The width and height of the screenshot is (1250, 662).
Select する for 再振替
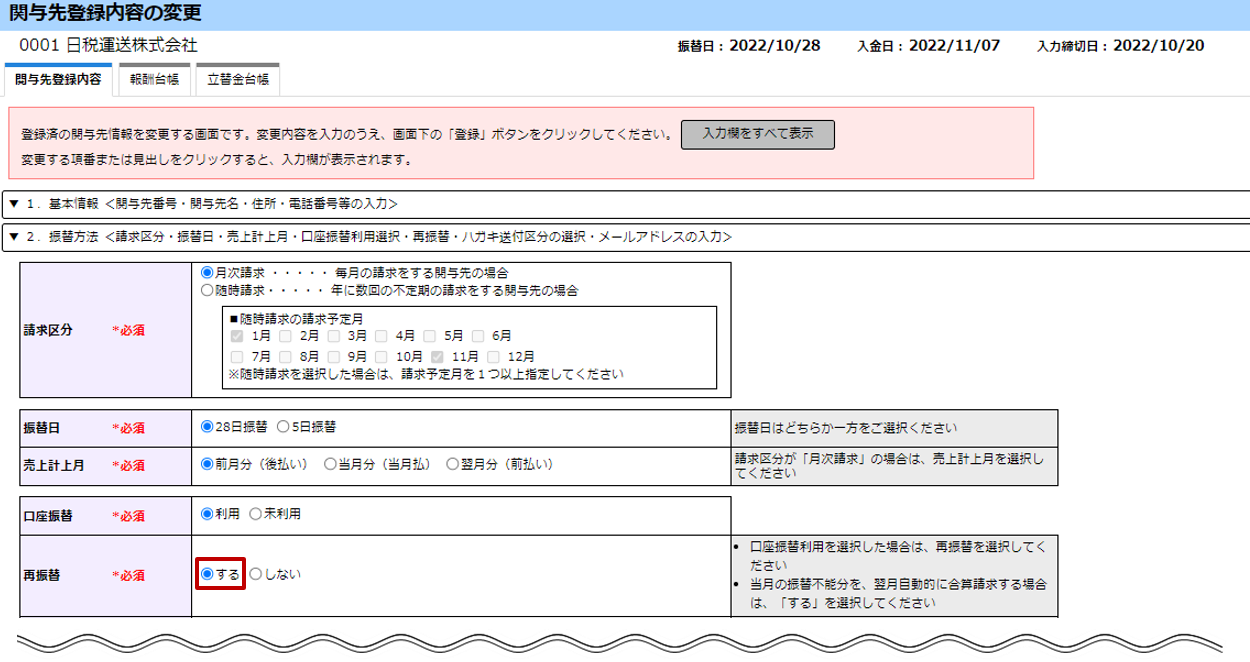[x=208, y=574]
